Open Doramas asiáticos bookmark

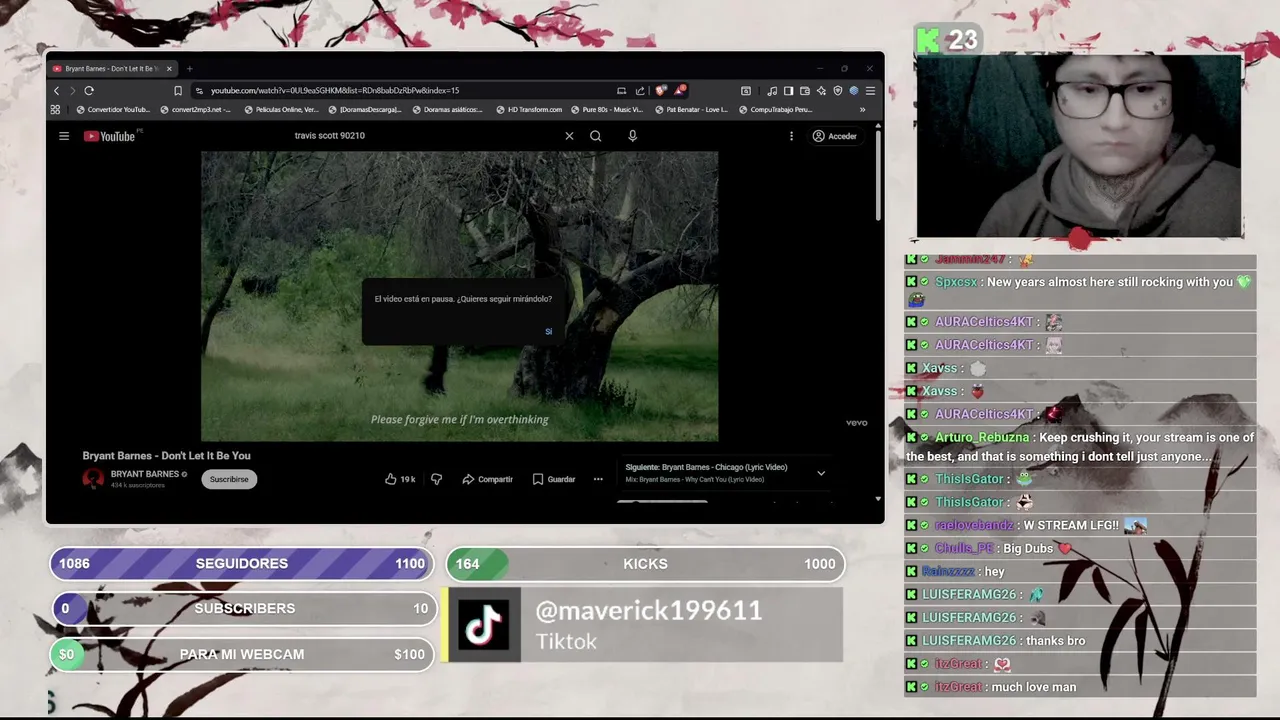[448, 109]
